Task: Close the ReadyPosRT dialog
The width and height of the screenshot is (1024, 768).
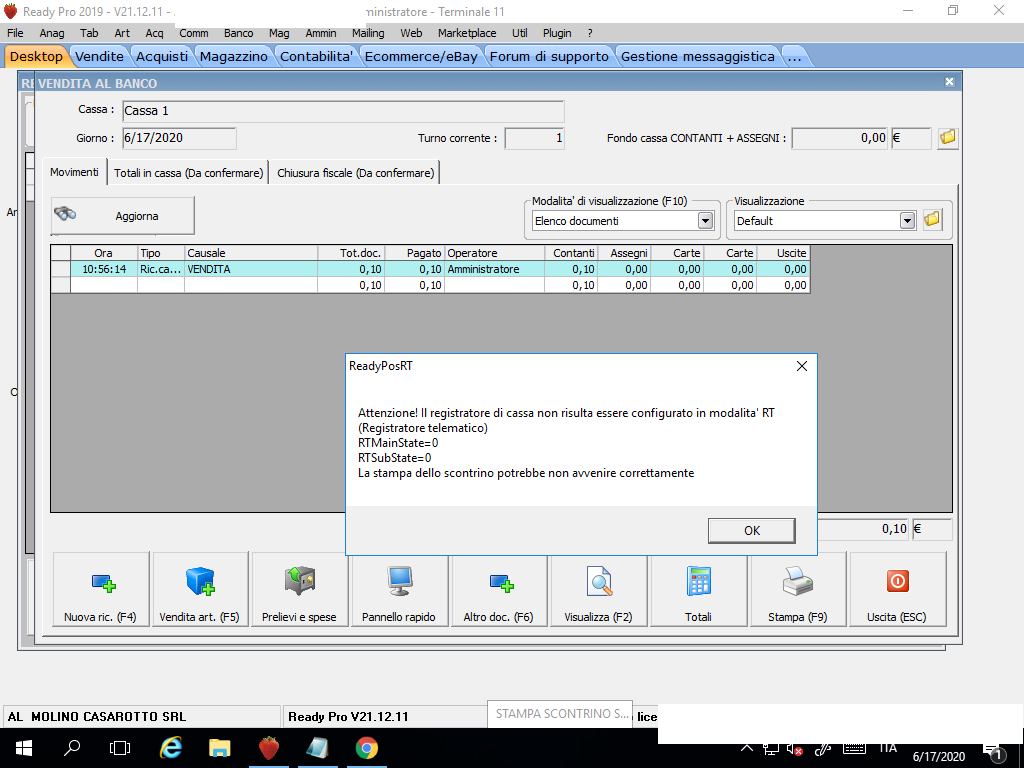Action: point(802,366)
